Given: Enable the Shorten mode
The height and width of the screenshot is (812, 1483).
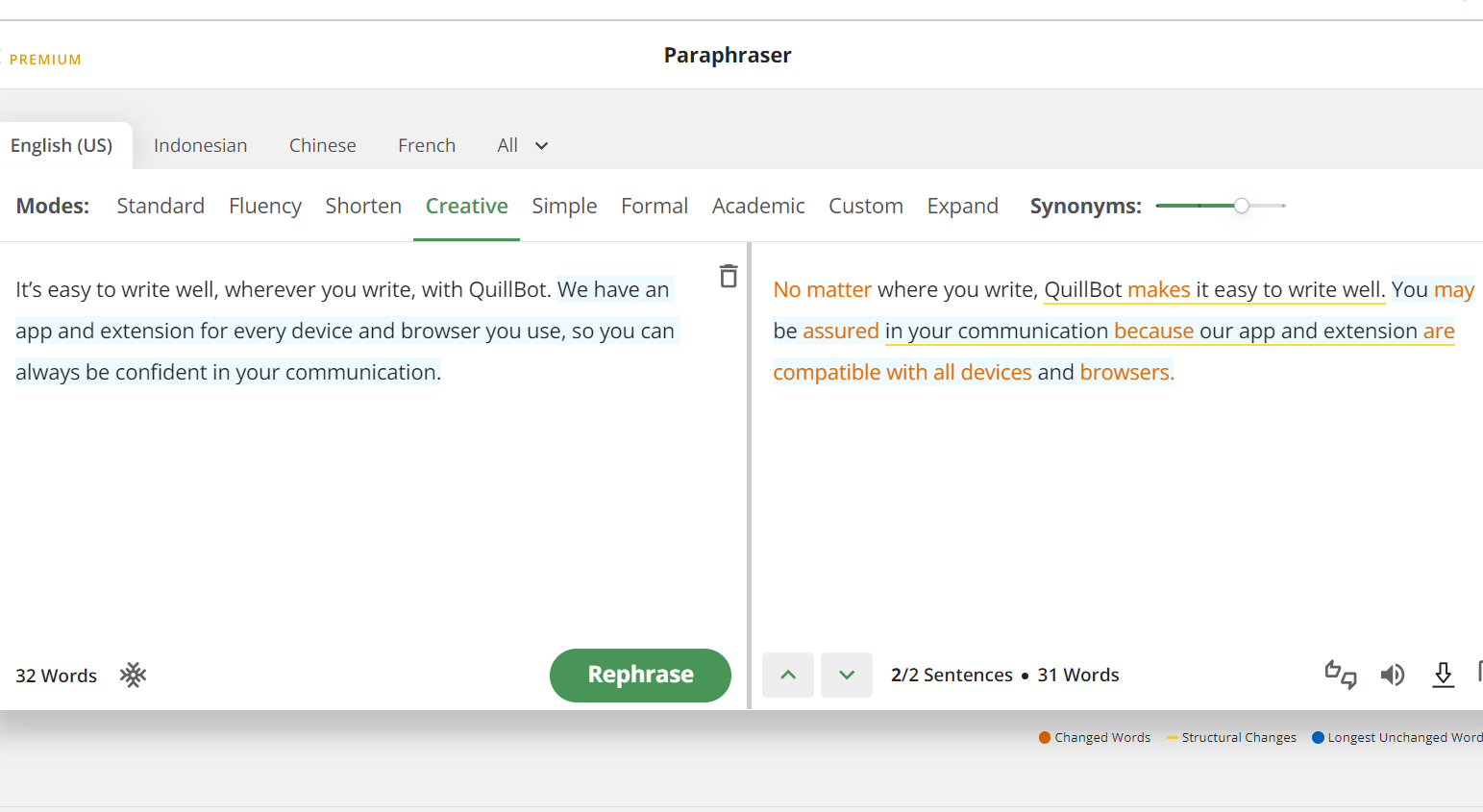Looking at the screenshot, I should [x=363, y=206].
